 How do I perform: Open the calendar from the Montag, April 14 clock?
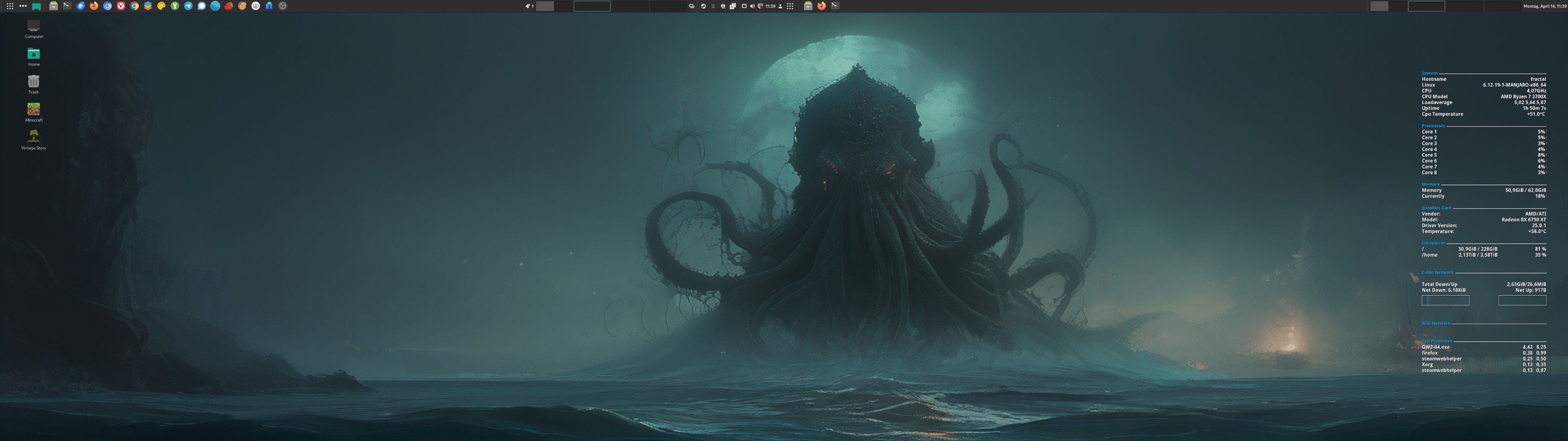pyautogui.click(x=1544, y=6)
